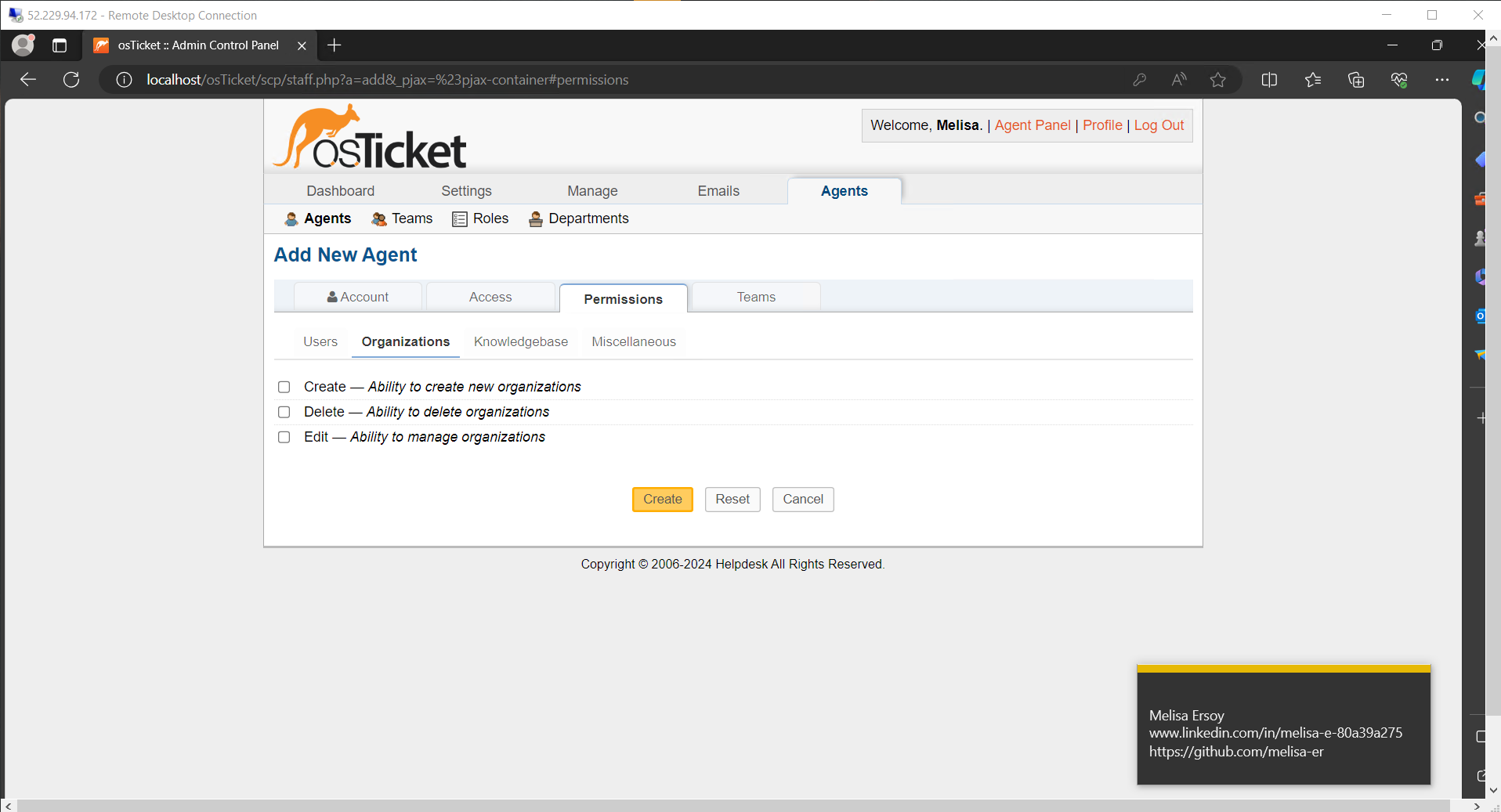Open the favorites list icon
The height and width of the screenshot is (812, 1501).
[x=1313, y=80]
